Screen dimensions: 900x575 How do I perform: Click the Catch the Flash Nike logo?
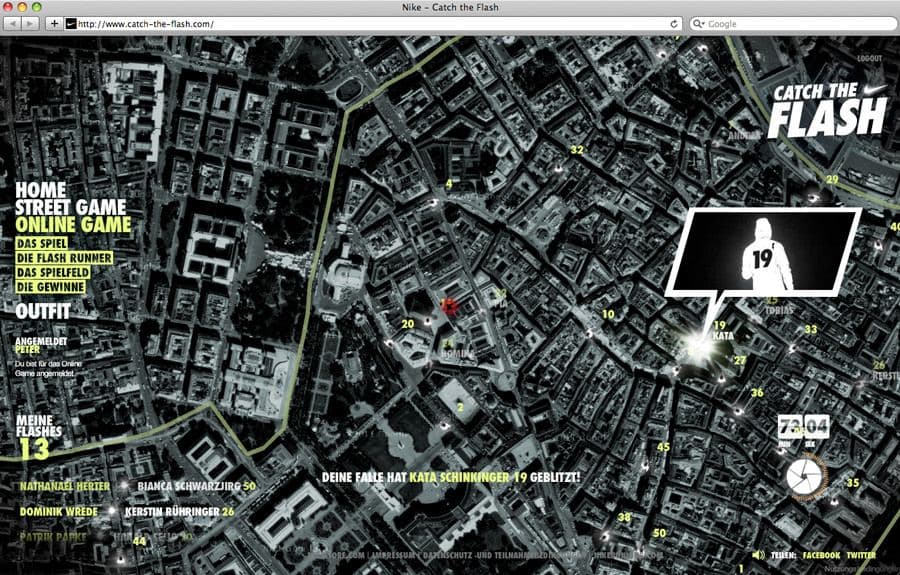(828, 109)
